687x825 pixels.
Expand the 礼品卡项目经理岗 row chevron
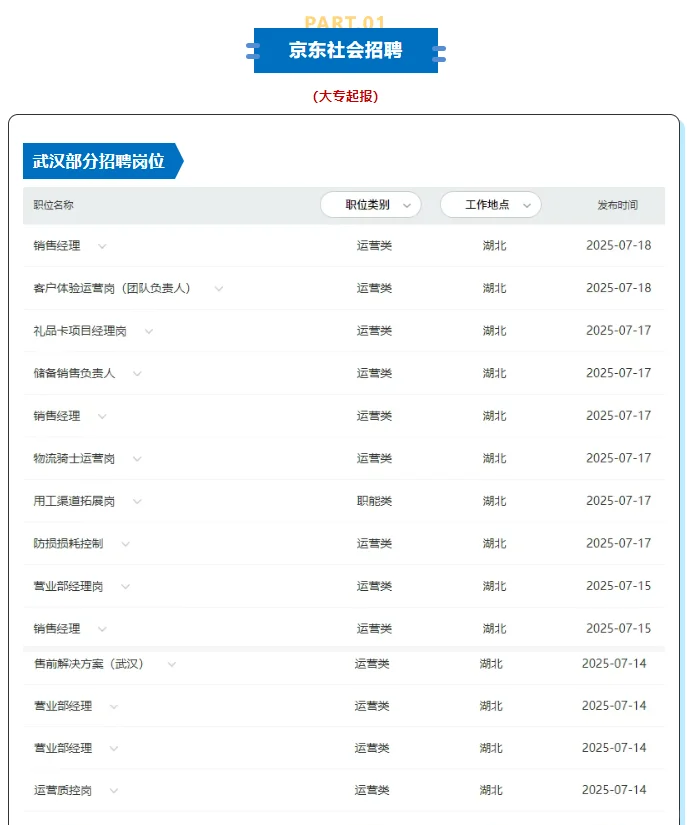(x=149, y=331)
